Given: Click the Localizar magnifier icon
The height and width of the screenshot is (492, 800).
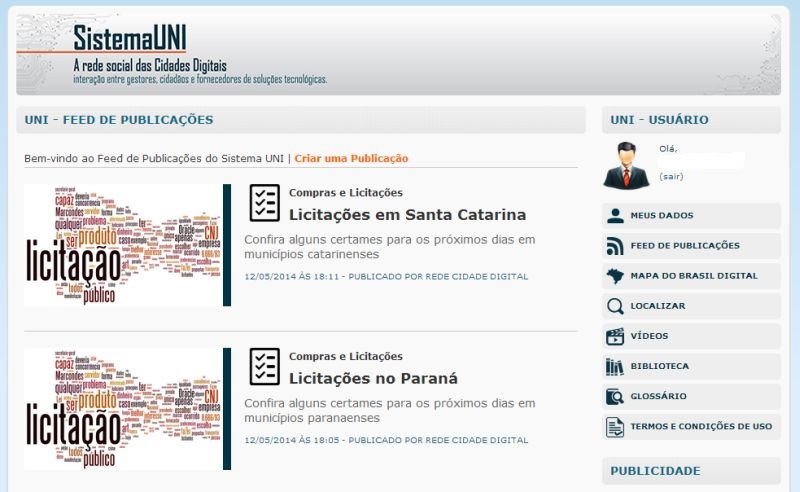Looking at the screenshot, I should pos(615,306).
